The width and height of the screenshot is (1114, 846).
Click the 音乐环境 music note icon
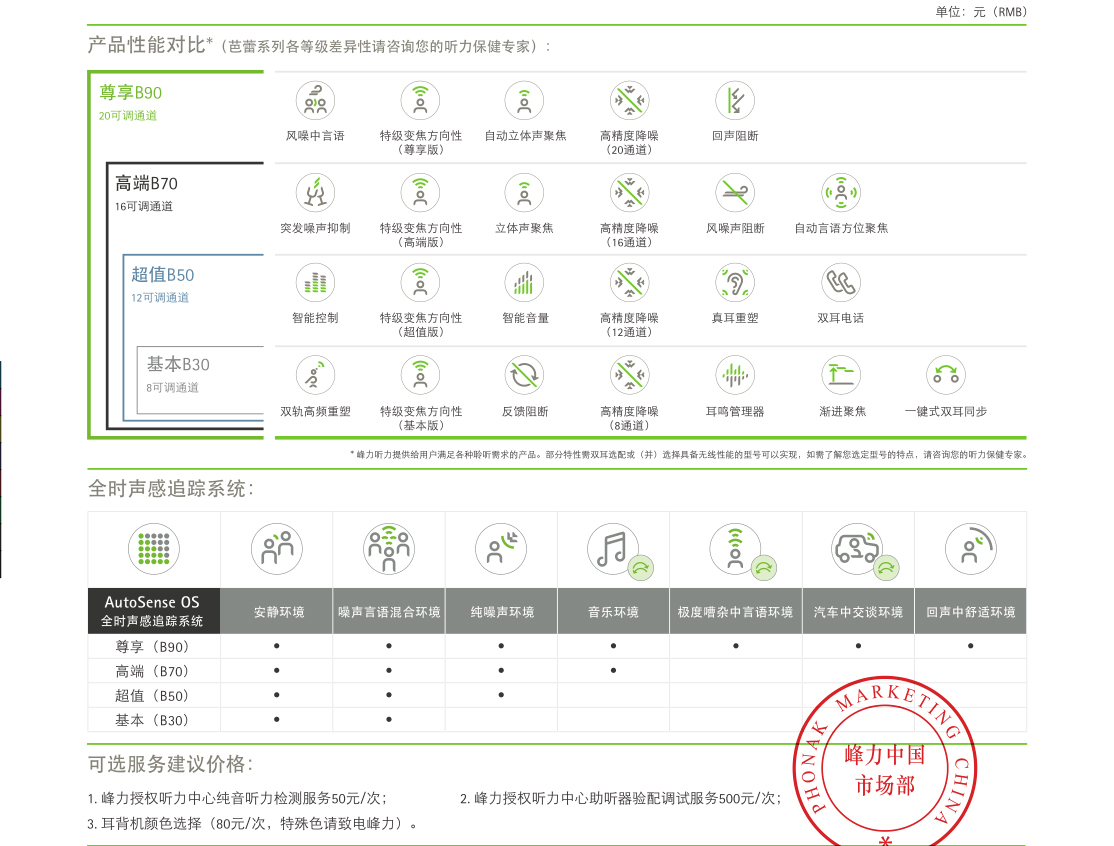pos(614,549)
